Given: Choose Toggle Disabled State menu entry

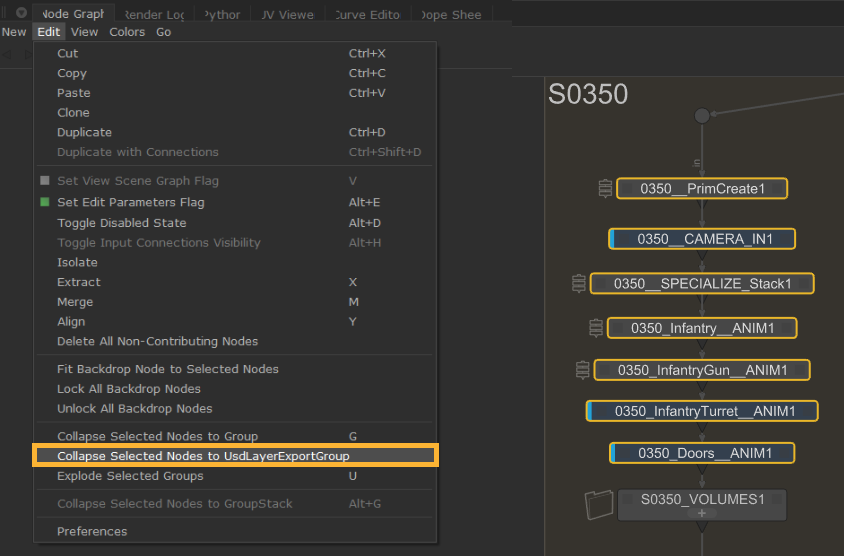Looking at the screenshot, I should (121, 223).
